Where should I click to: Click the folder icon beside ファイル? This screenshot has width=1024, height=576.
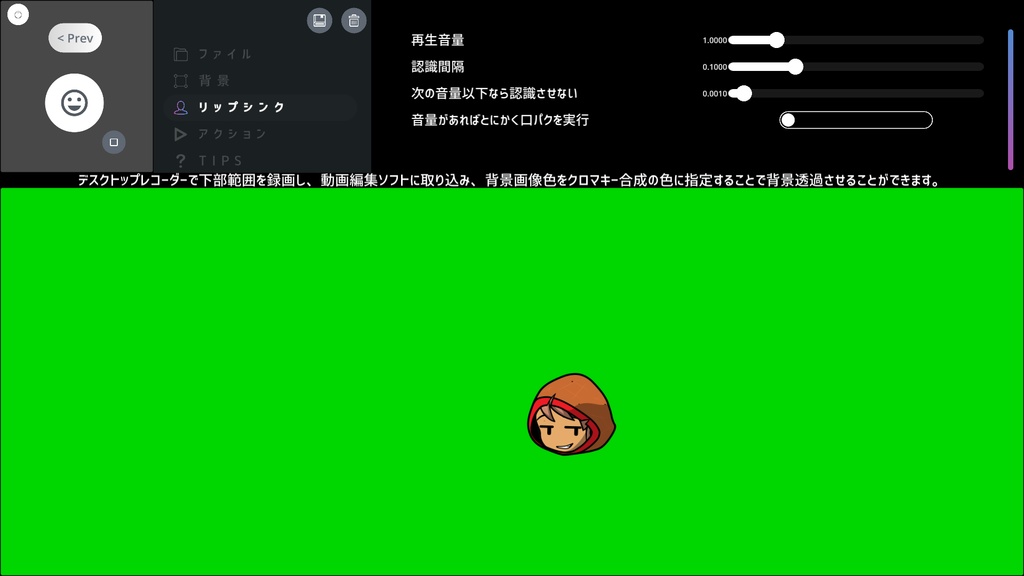181,54
